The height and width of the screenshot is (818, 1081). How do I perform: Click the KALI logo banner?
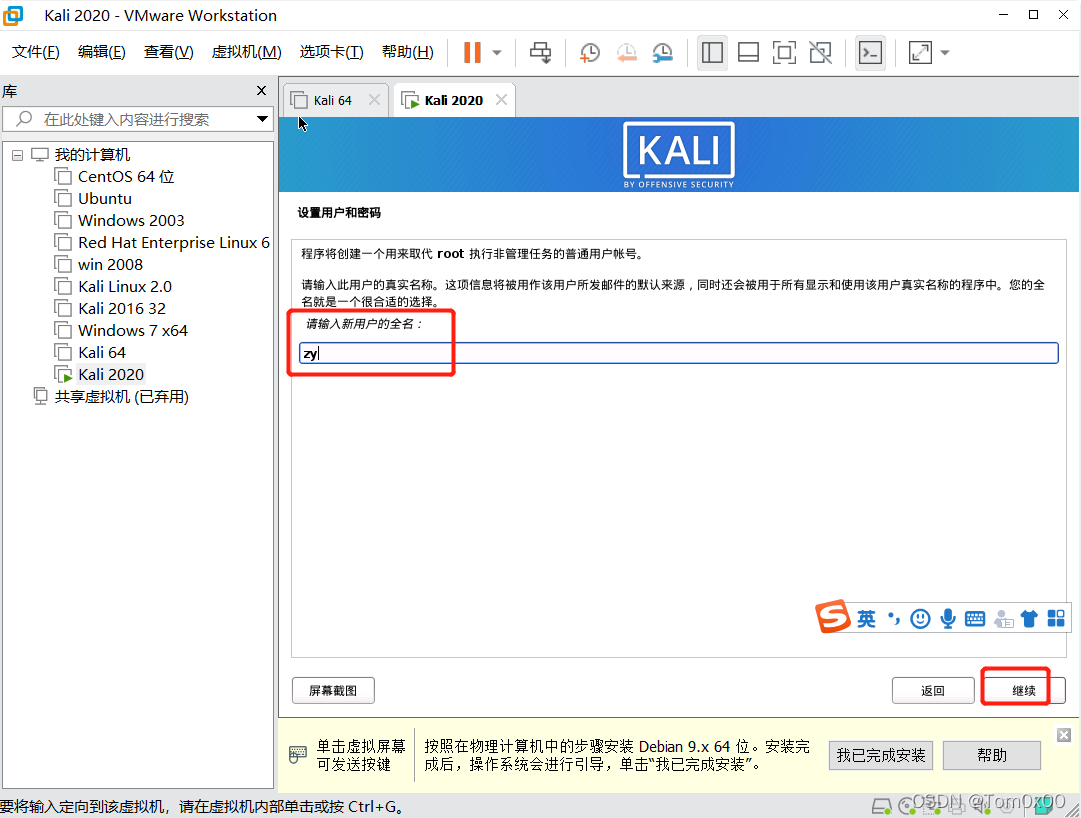[678, 154]
